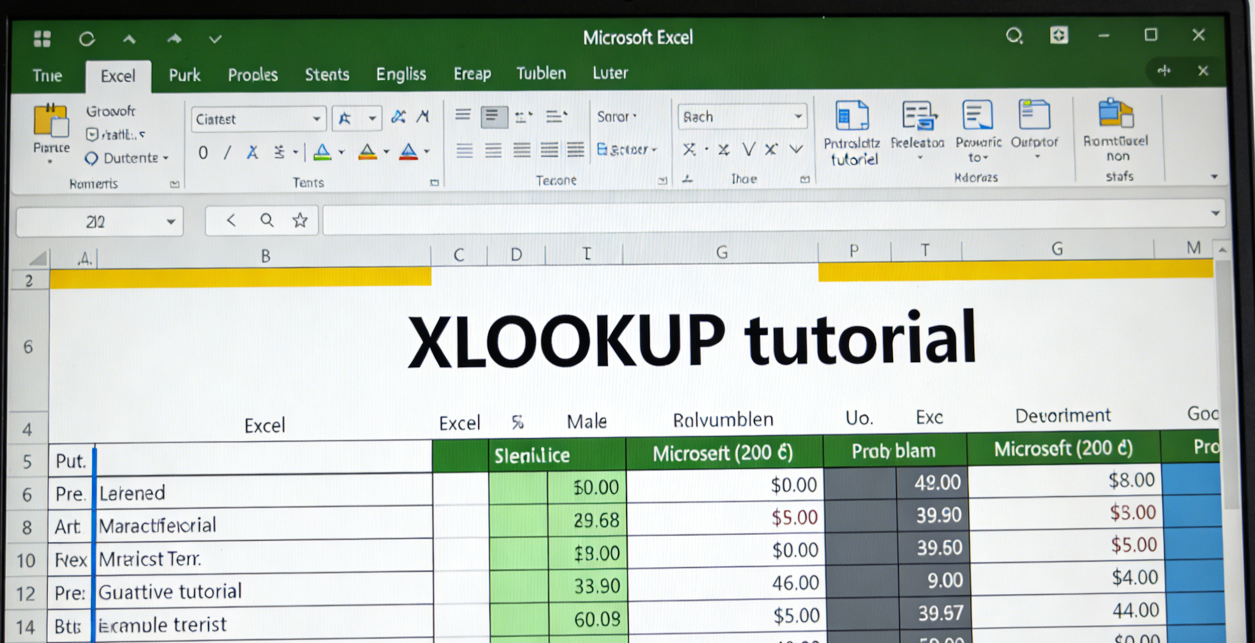This screenshot has width=1255, height=643.
Task: Click the Fkeleatoa table icon
Action: pyautogui.click(x=918, y=115)
